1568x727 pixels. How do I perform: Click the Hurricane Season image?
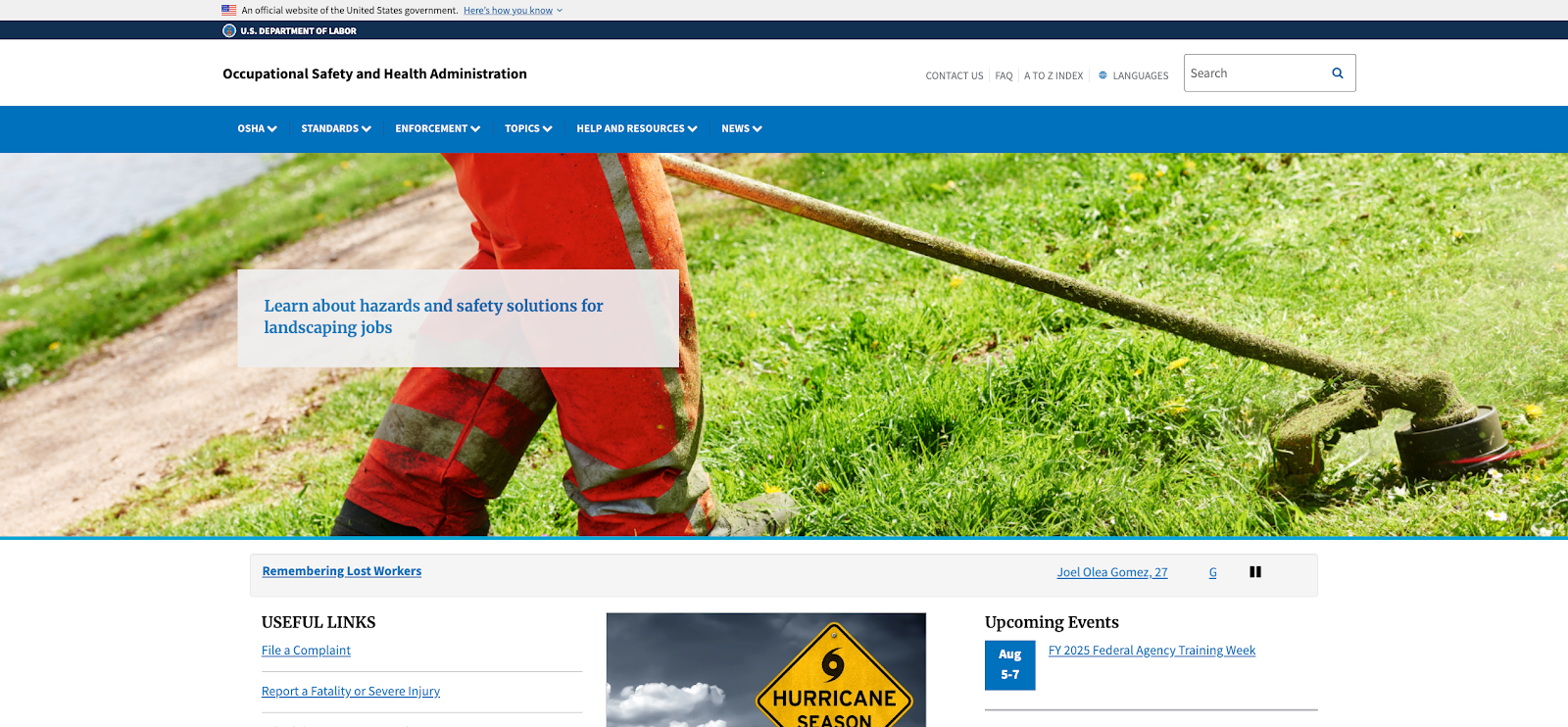[x=766, y=670]
